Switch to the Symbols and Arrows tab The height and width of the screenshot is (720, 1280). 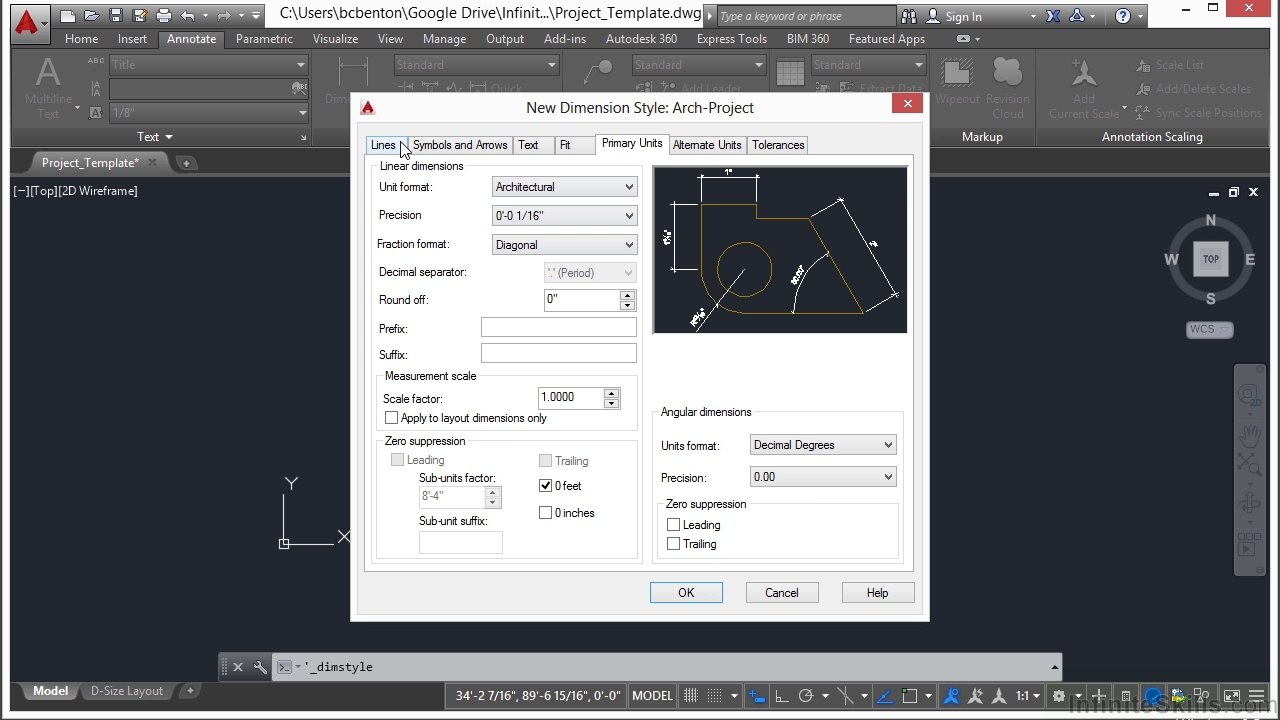(x=460, y=145)
